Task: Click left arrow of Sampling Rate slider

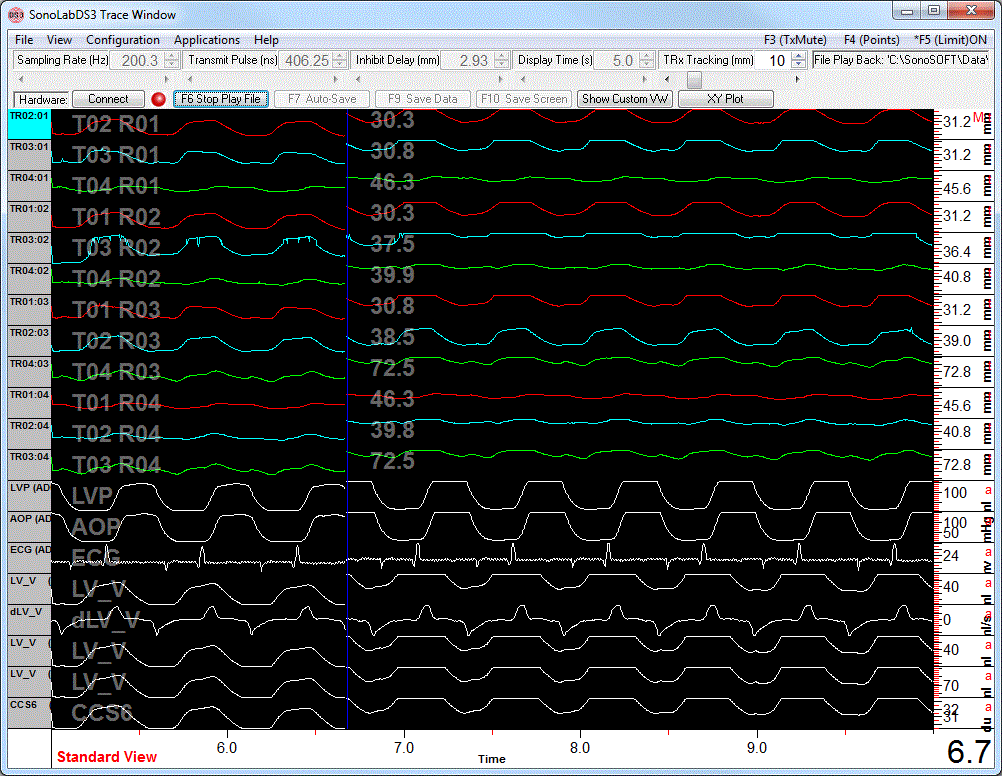Action: click(x=20, y=80)
